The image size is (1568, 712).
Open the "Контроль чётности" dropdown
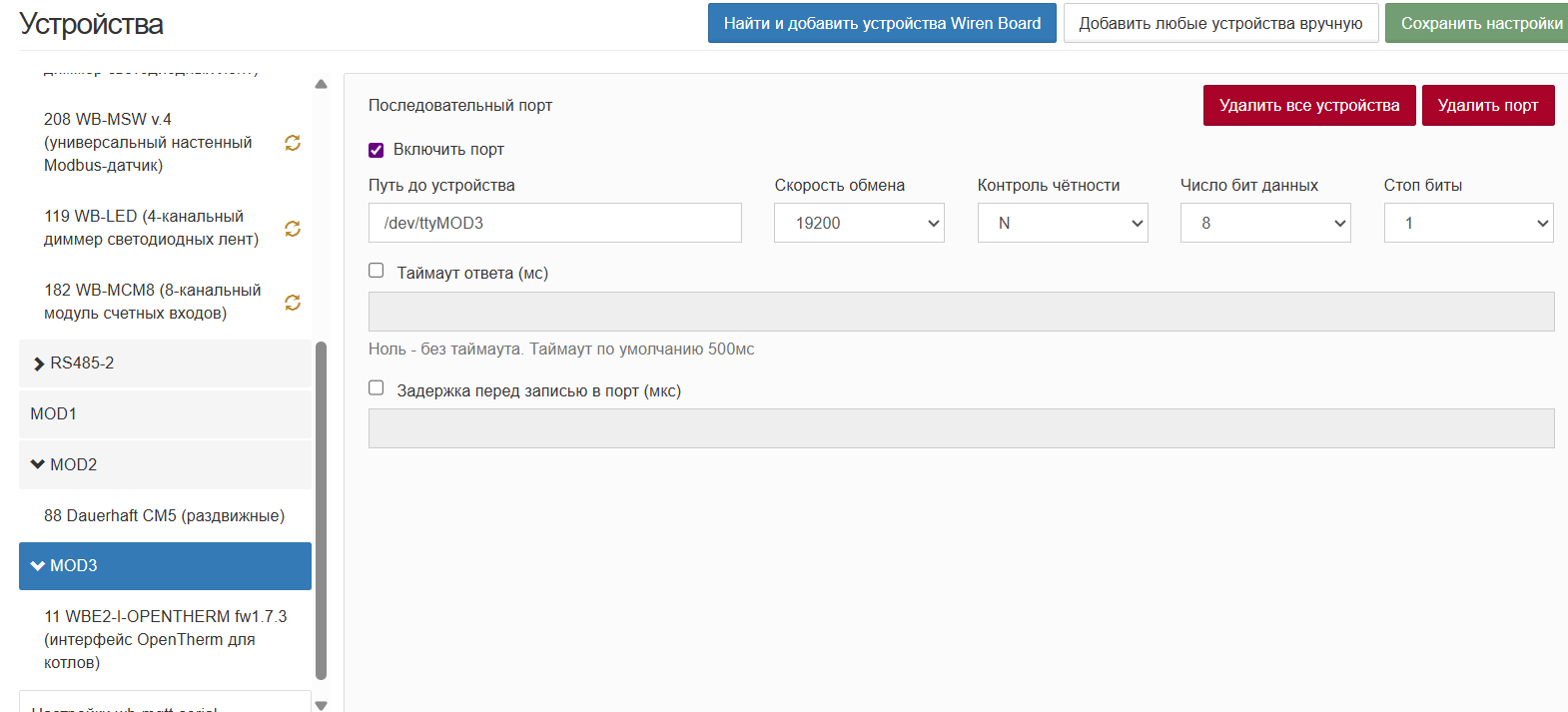[x=1062, y=223]
